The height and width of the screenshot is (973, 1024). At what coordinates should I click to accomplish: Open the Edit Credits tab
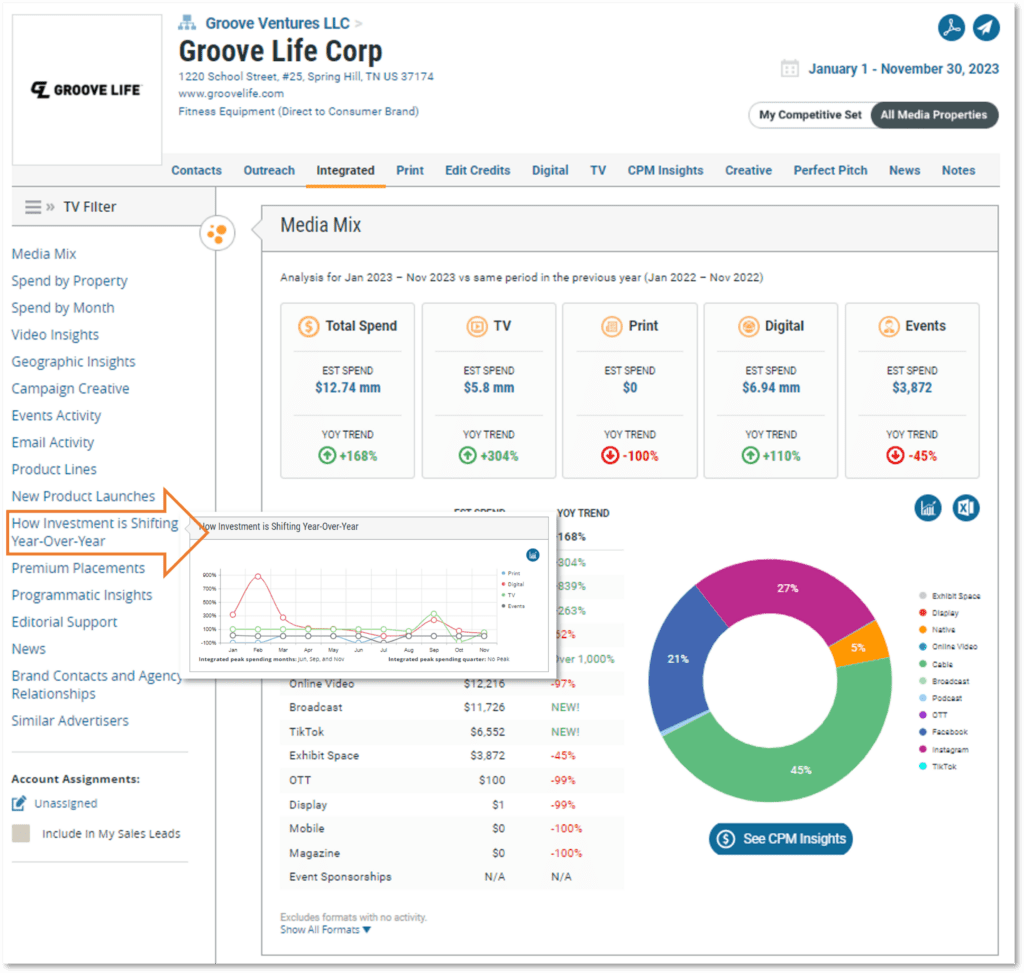click(477, 170)
